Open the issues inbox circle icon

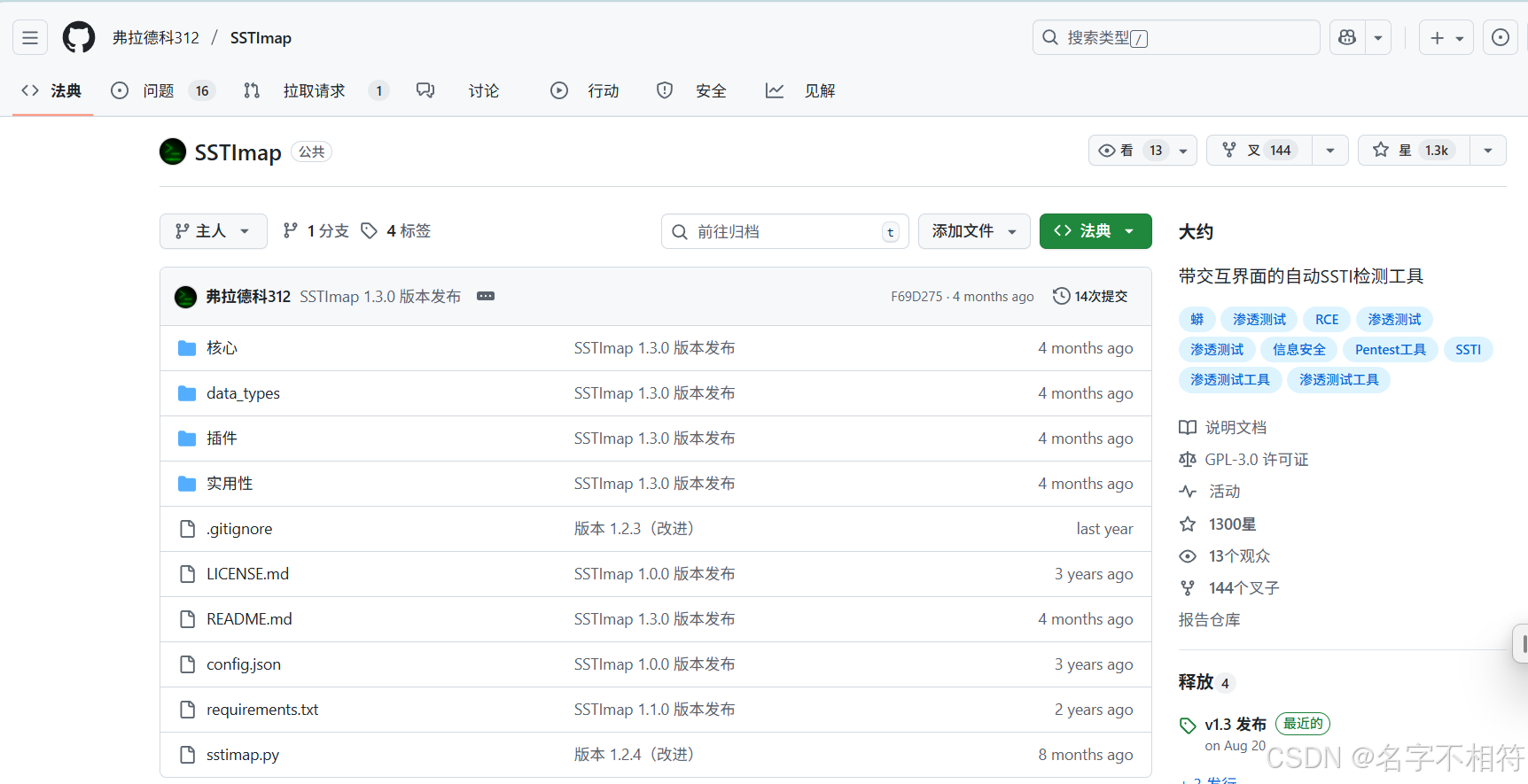point(1501,37)
